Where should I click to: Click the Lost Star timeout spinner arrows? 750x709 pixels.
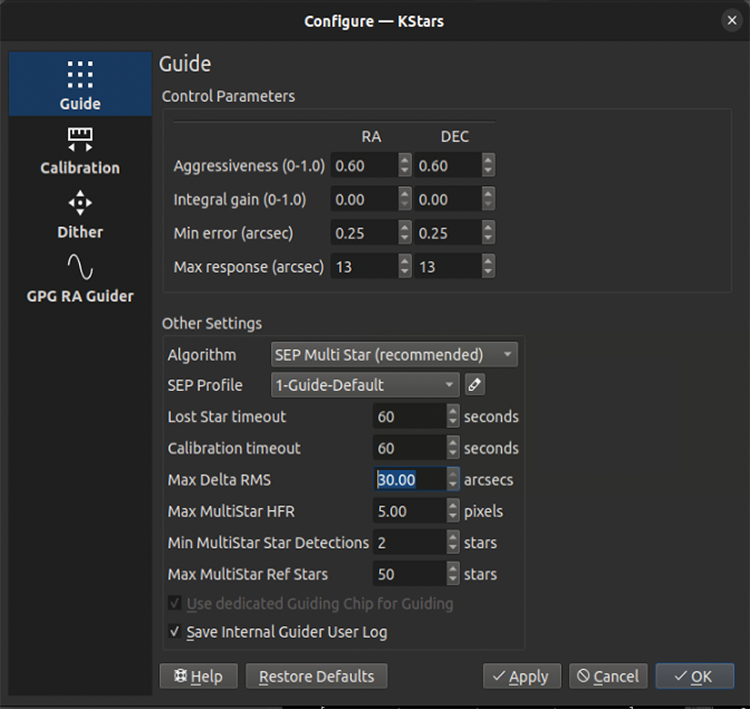(453, 416)
